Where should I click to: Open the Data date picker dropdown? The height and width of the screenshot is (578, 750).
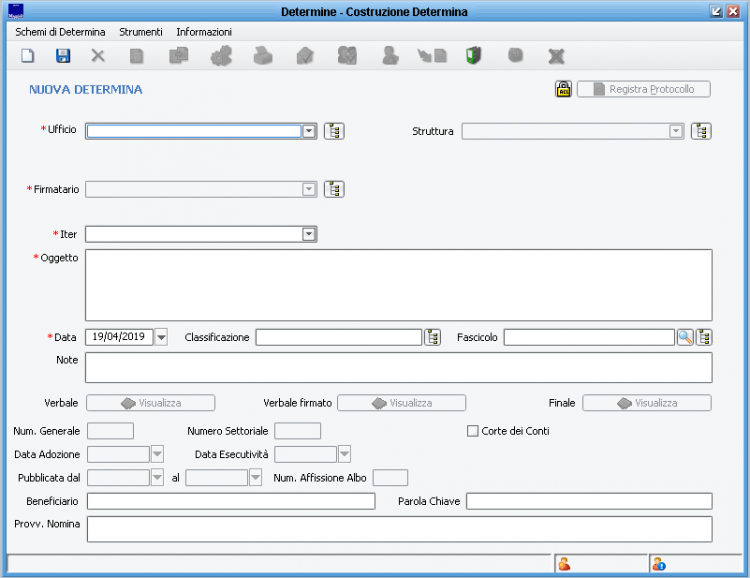pos(161,337)
